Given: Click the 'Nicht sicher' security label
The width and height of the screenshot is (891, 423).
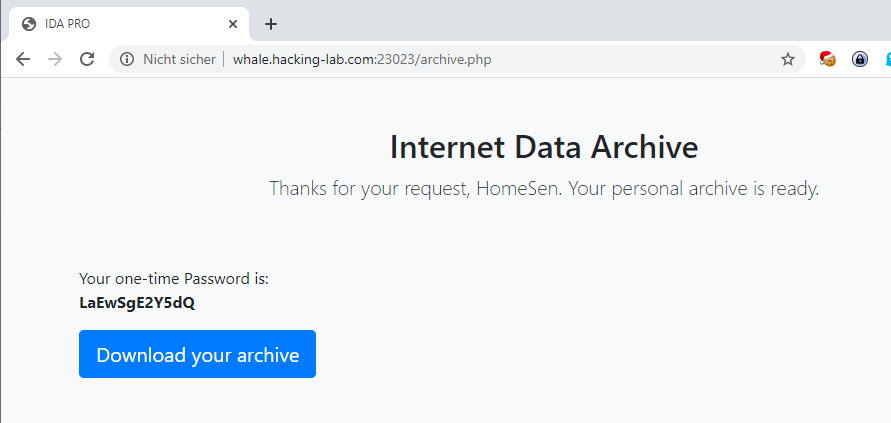Looking at the screenshot, I should point(179,59).
